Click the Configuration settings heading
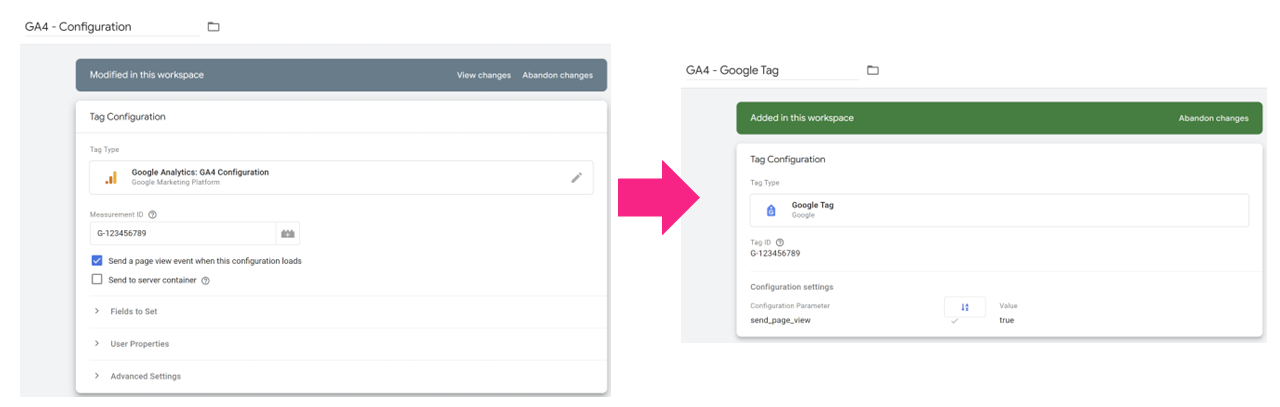Image resolution: width=1280 pixels, height=407 pixels. pyautogui.click(x=792, y=287)
